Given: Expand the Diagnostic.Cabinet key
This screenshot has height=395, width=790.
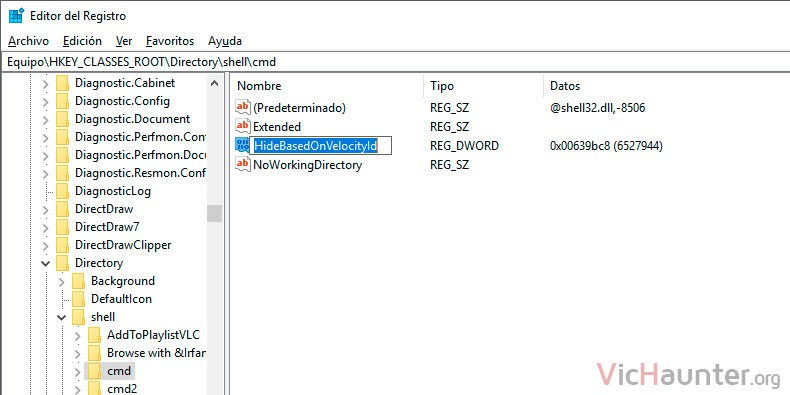Looking at the screenshot, I should coord(46,83).
